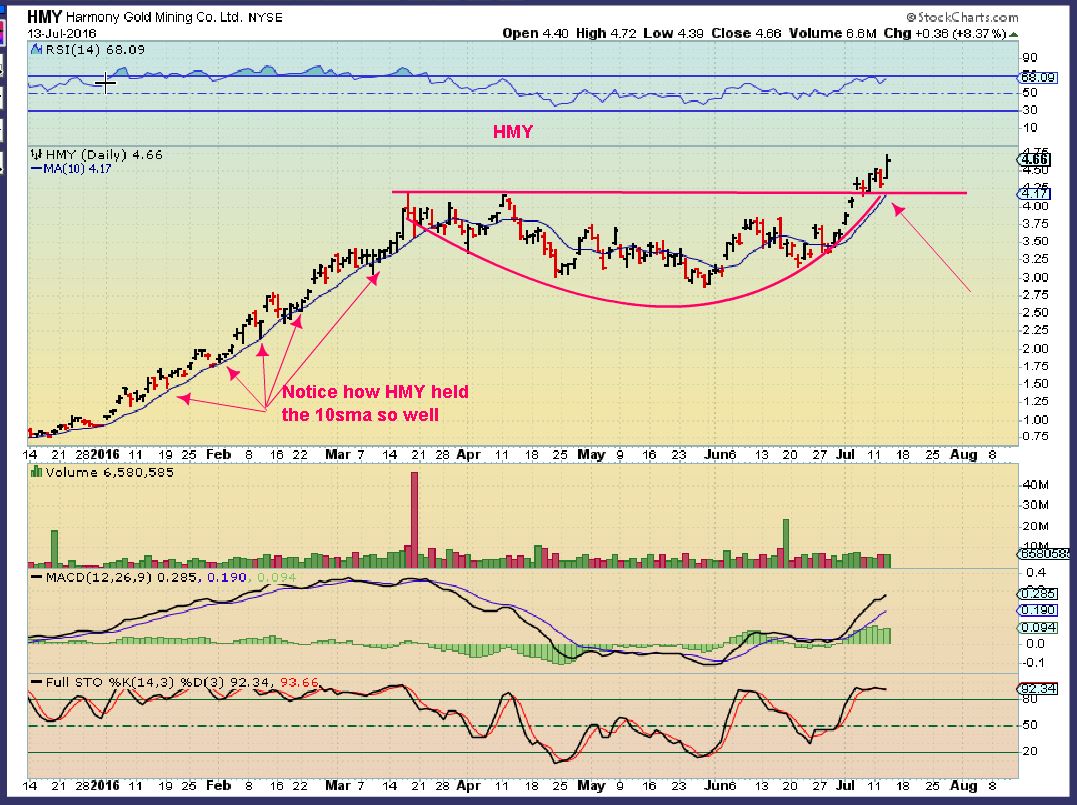Click the High 4.72 quote value

tap(606, 33)
